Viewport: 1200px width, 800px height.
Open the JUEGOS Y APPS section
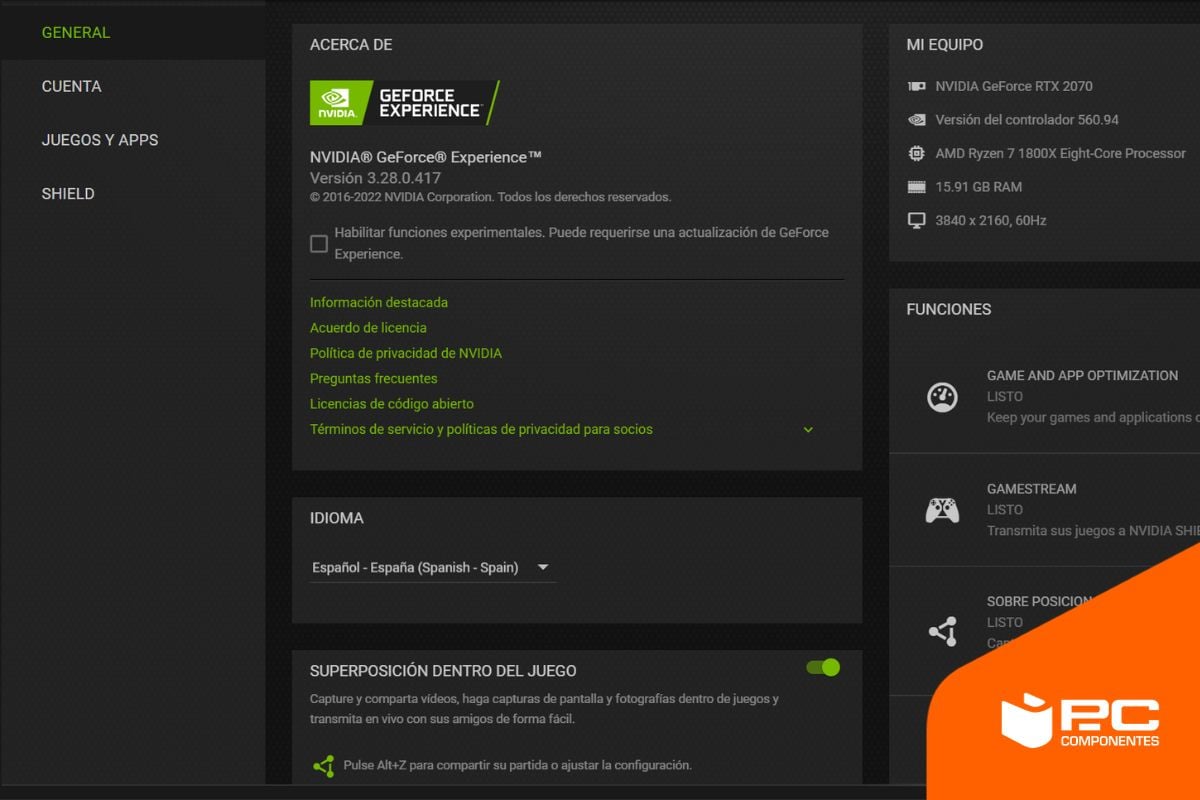pyautogui.click(x=100, y=140)
